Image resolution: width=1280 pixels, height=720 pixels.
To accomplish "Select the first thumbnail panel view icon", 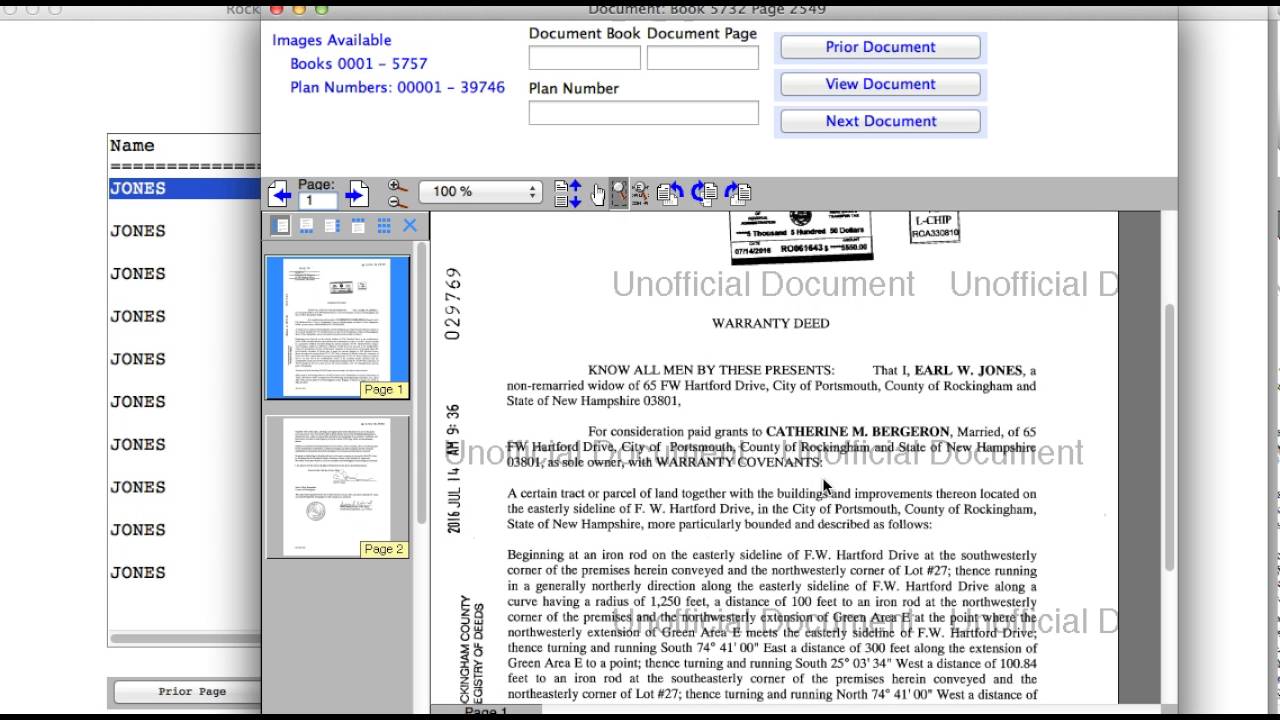I will 280,226.
